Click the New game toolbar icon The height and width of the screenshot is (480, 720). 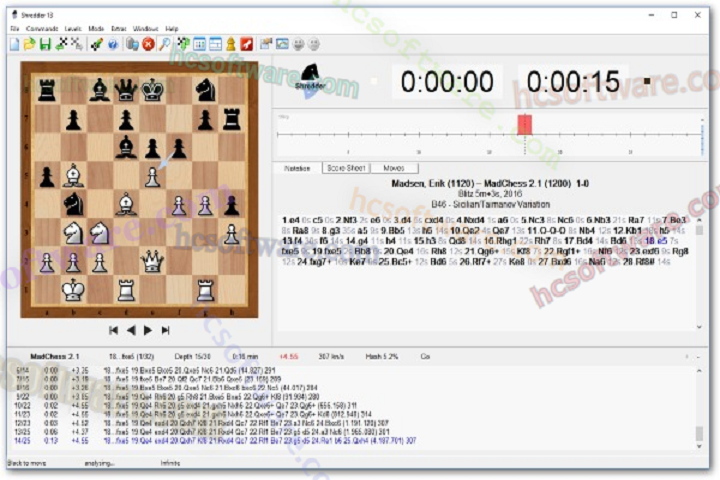(x=15, y=44)
